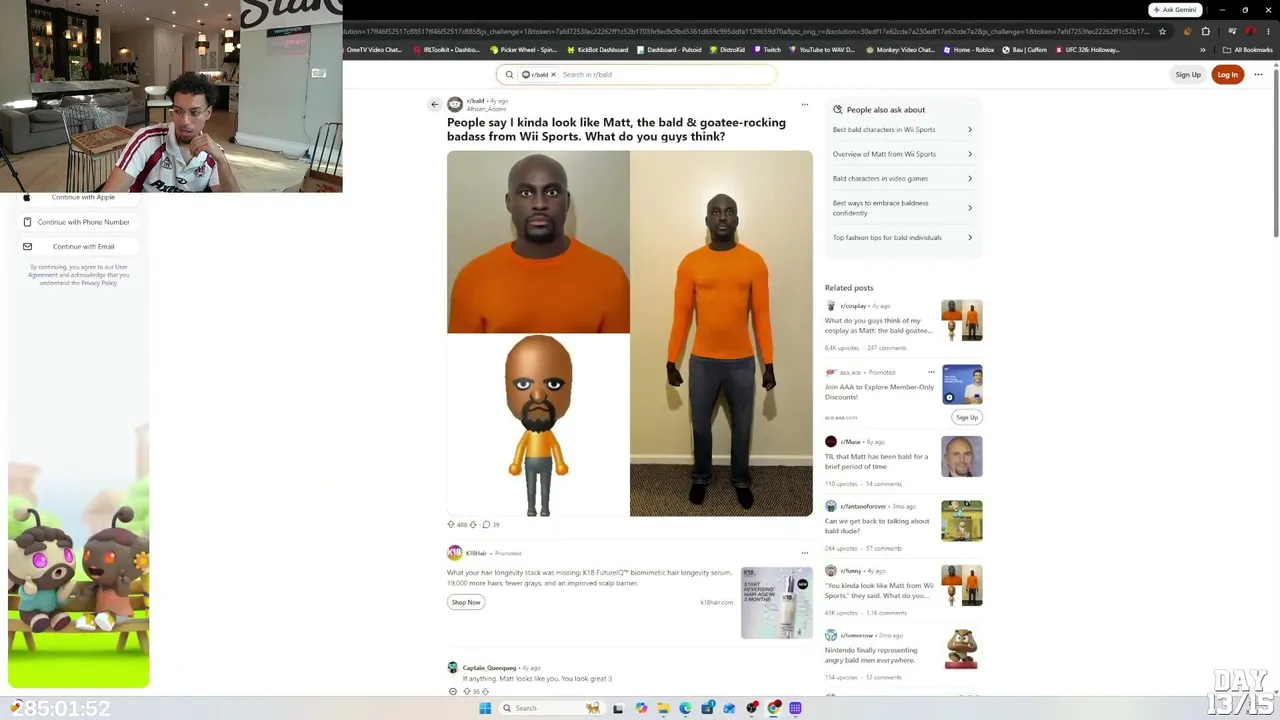This screenshot has height=720, width=1280.
Task: Upvote the Matt from Wii Sports post
Action: point(451,524)
